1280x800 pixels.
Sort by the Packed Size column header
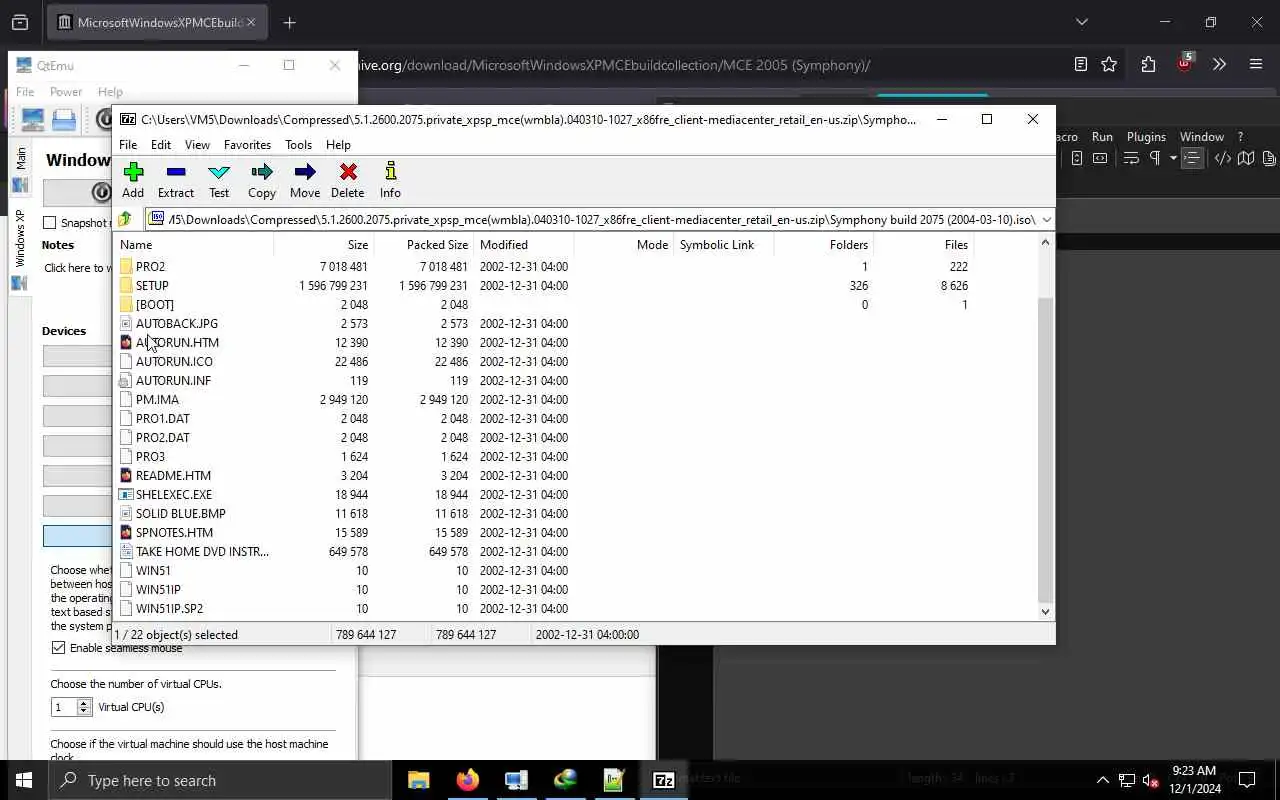click(424, 244)
